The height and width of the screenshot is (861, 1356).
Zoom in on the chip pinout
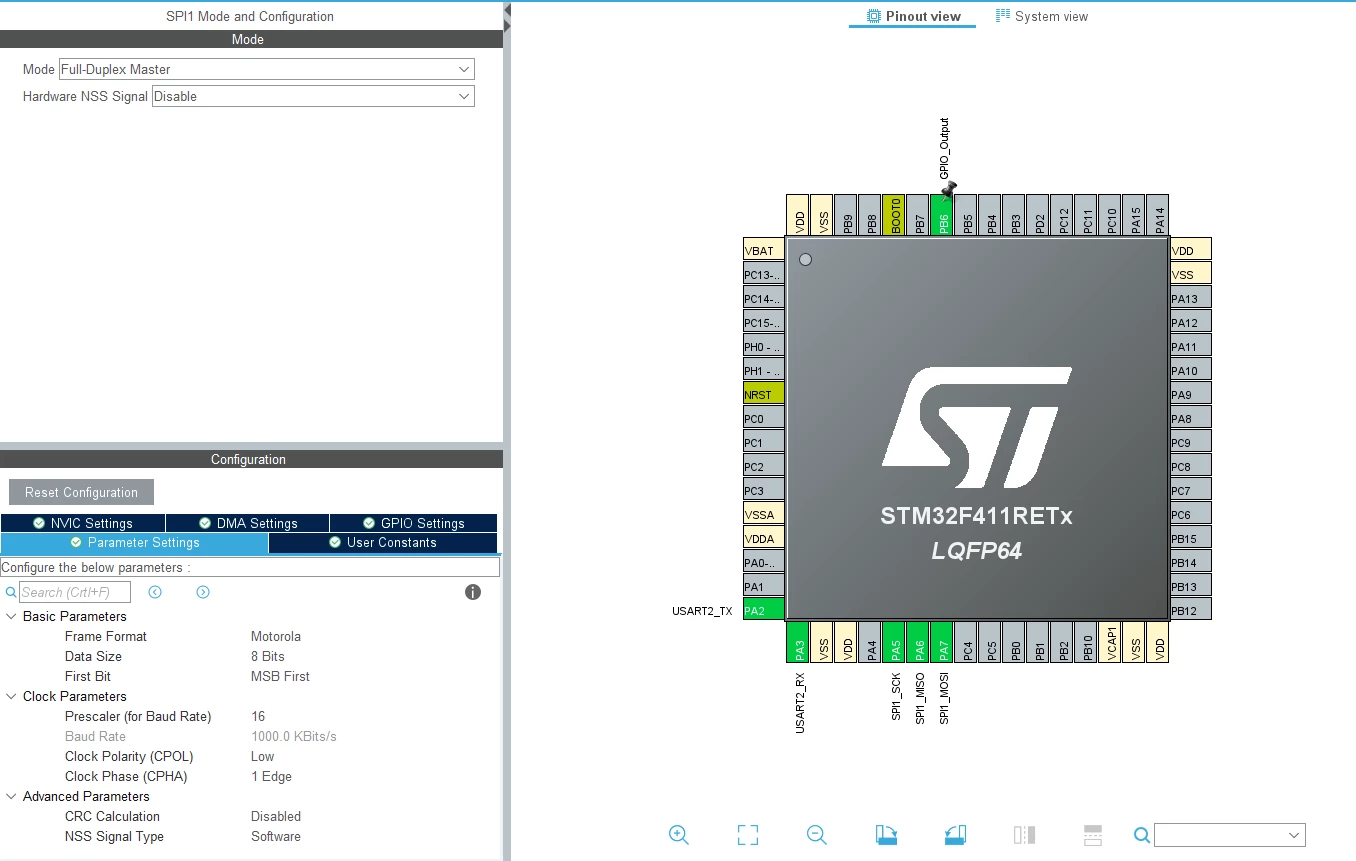[x=679, y=835]
